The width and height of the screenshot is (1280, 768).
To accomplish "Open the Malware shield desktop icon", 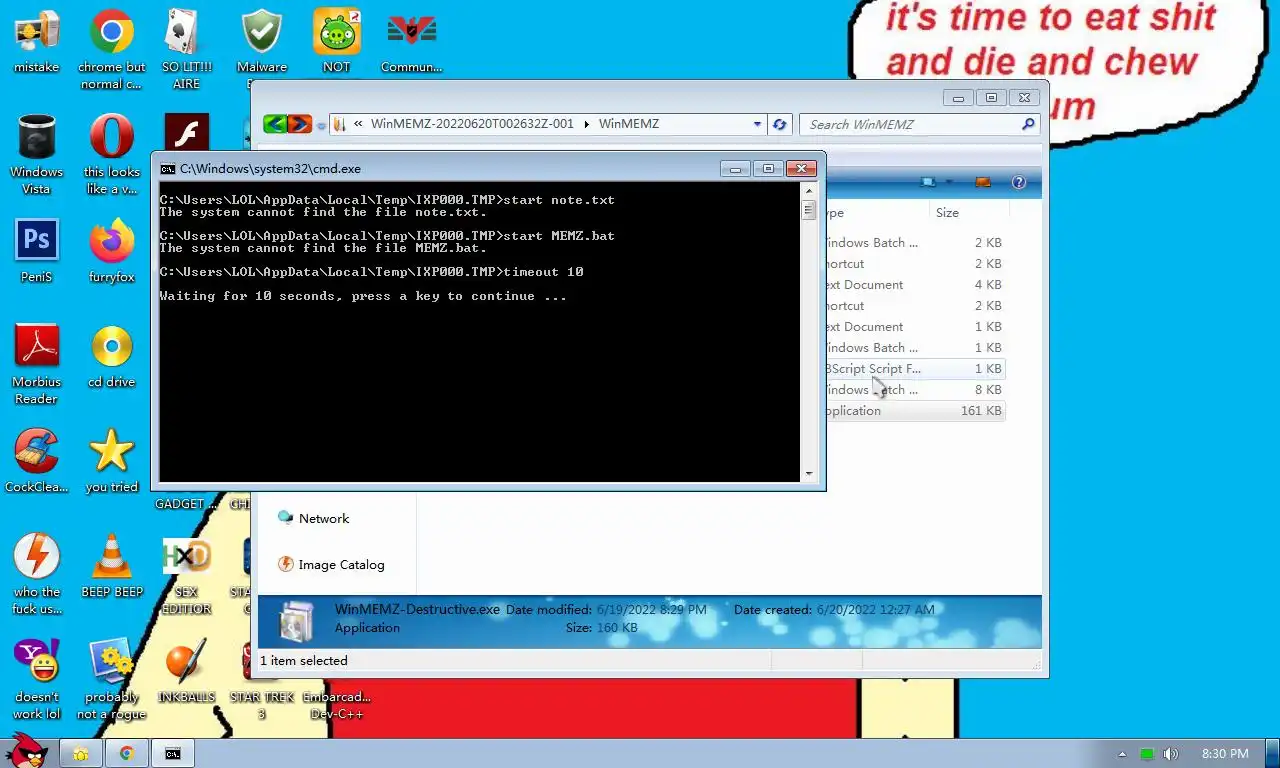I will tap(261, 42).
